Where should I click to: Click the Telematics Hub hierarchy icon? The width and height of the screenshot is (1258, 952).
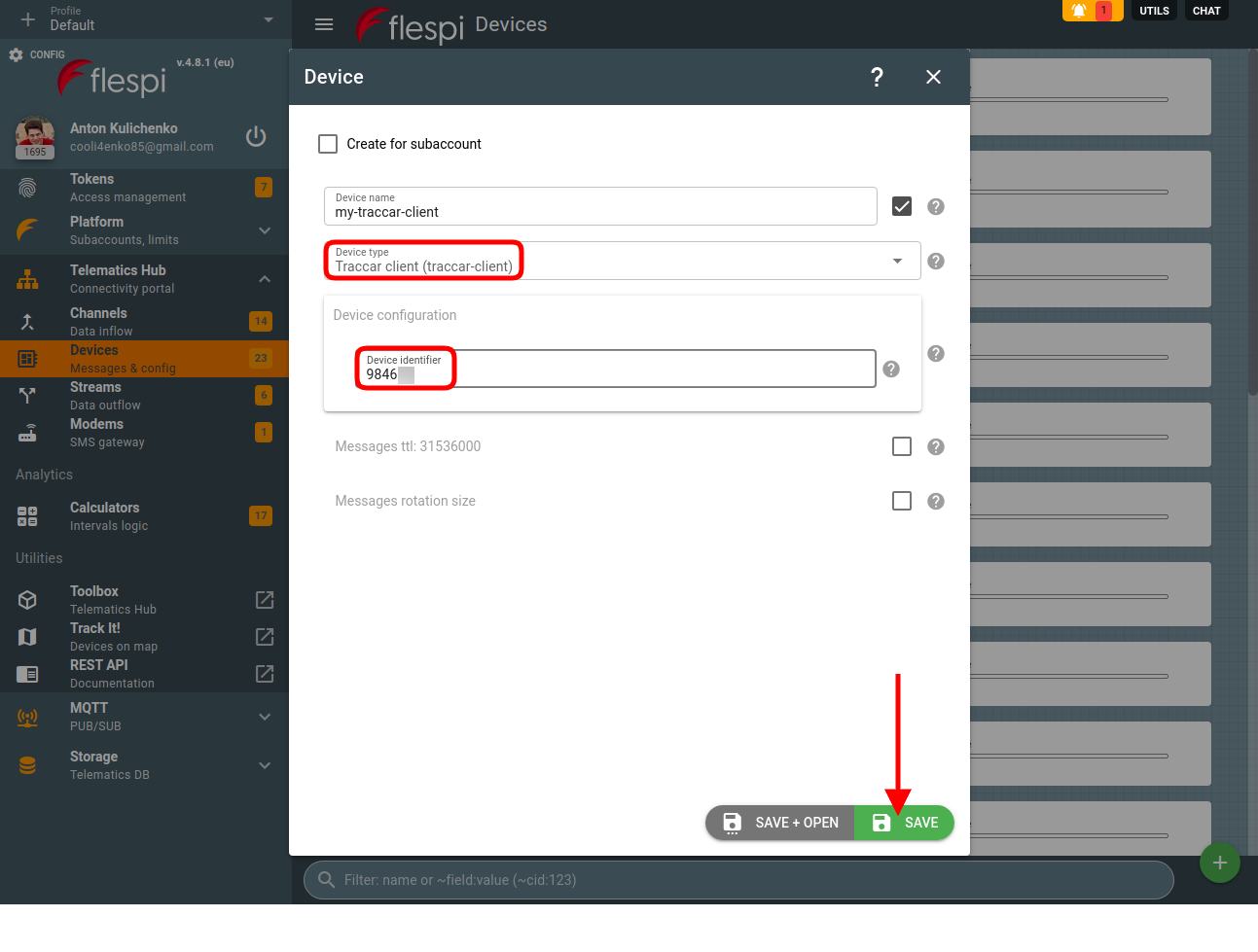point(27,279)
